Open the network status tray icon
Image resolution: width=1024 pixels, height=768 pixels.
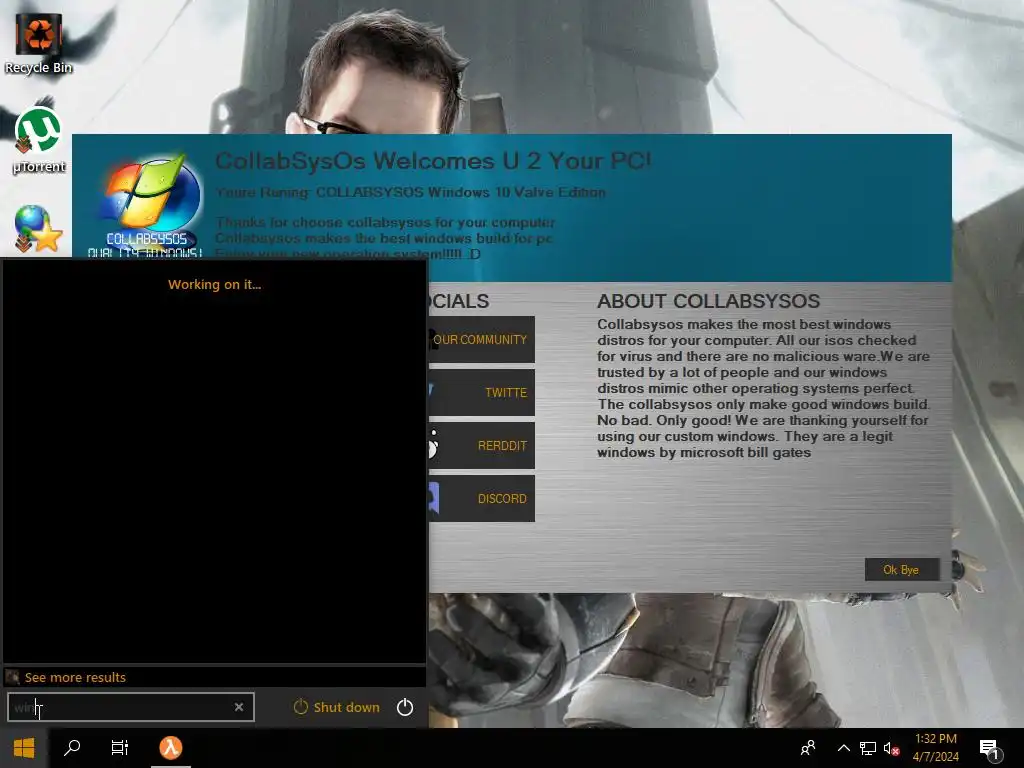point(868,748)
